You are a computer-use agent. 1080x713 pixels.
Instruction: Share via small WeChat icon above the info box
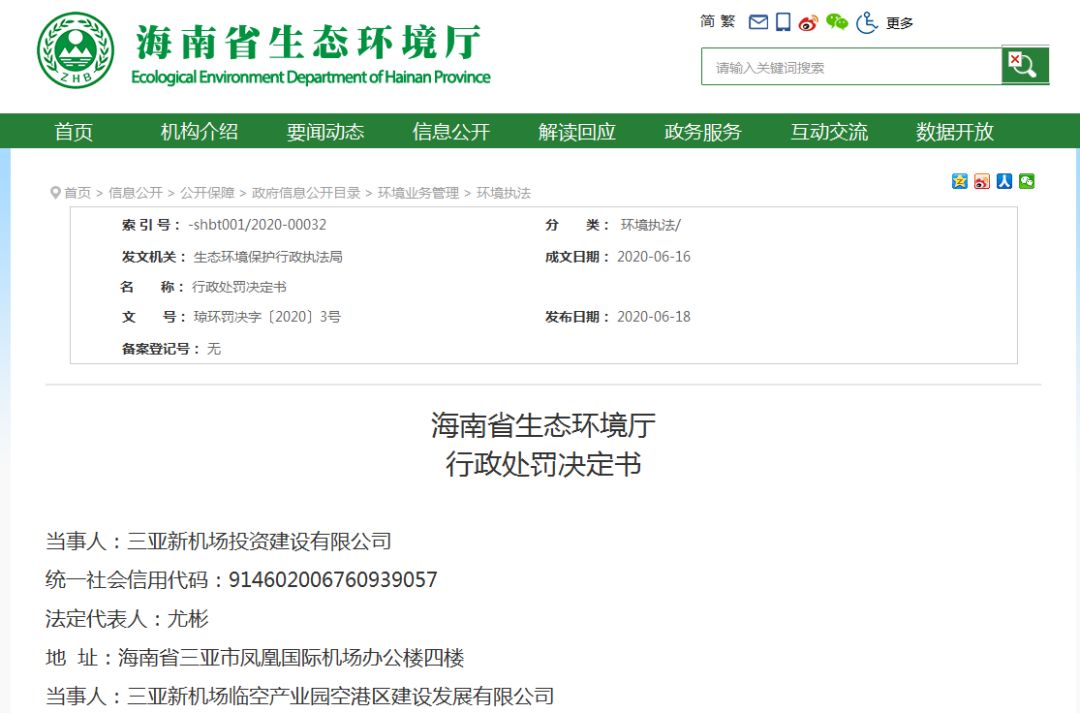click(x=1027, y=181)
